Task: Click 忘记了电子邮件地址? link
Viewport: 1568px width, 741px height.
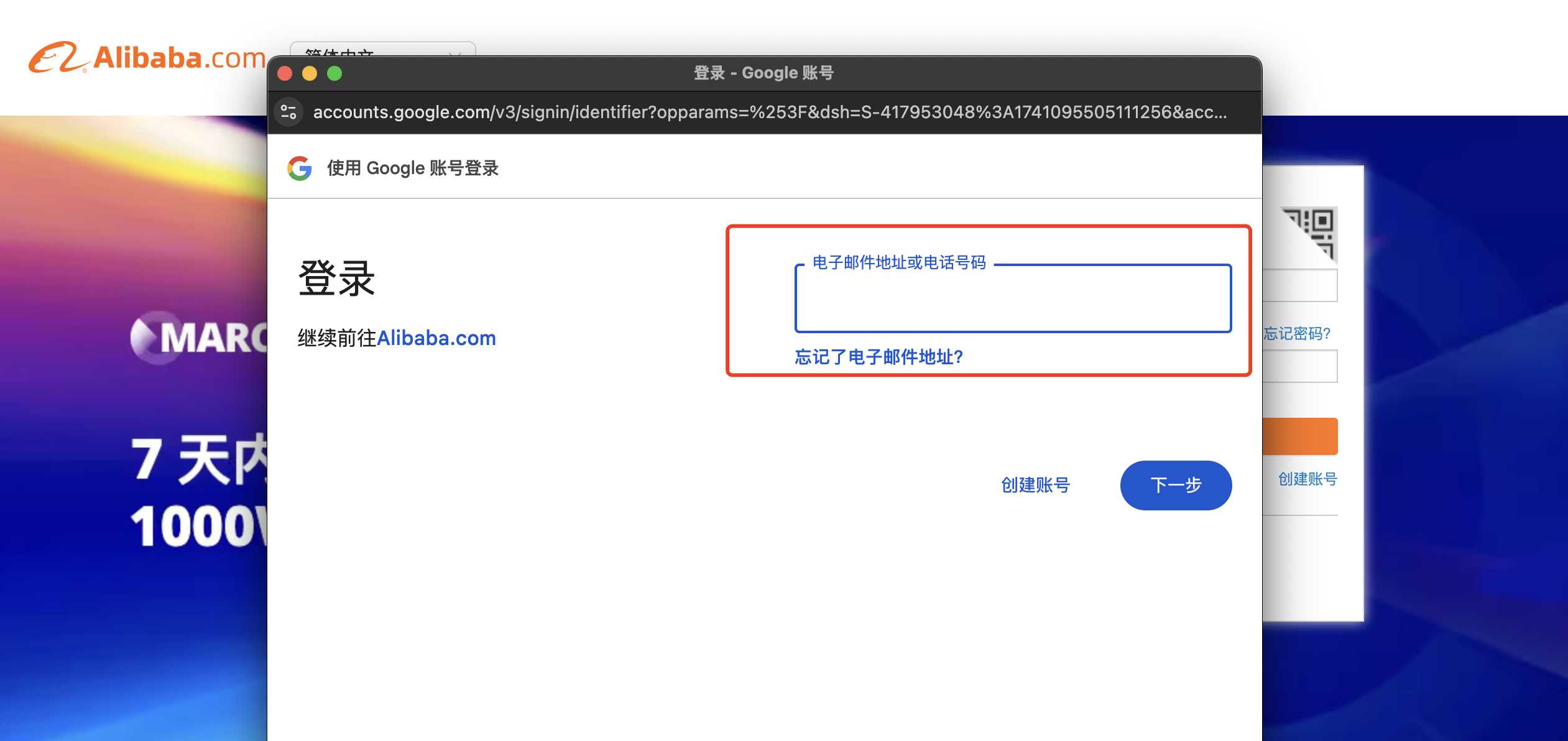Action: click(879, 357)
